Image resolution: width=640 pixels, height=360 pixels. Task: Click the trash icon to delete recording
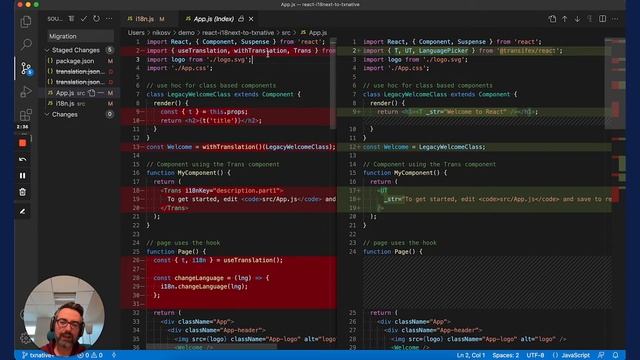(22, 192)
